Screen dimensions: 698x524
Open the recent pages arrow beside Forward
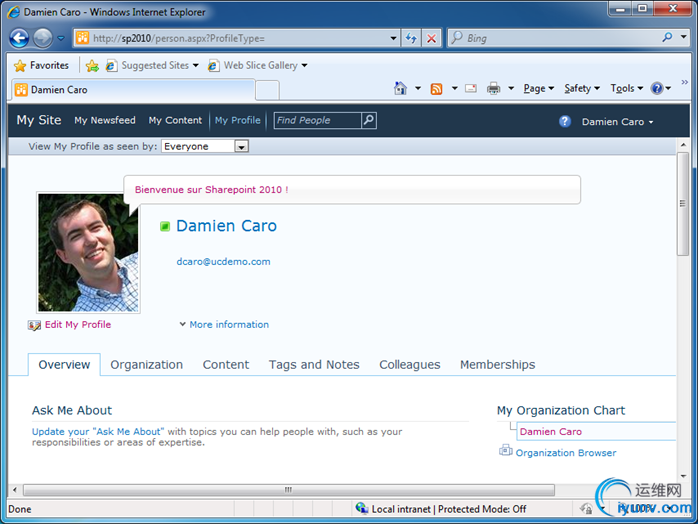coord(61,38)
